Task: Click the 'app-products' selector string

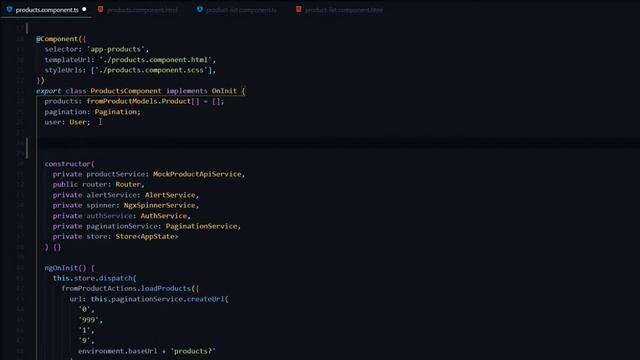Action: tap(116, 49)
